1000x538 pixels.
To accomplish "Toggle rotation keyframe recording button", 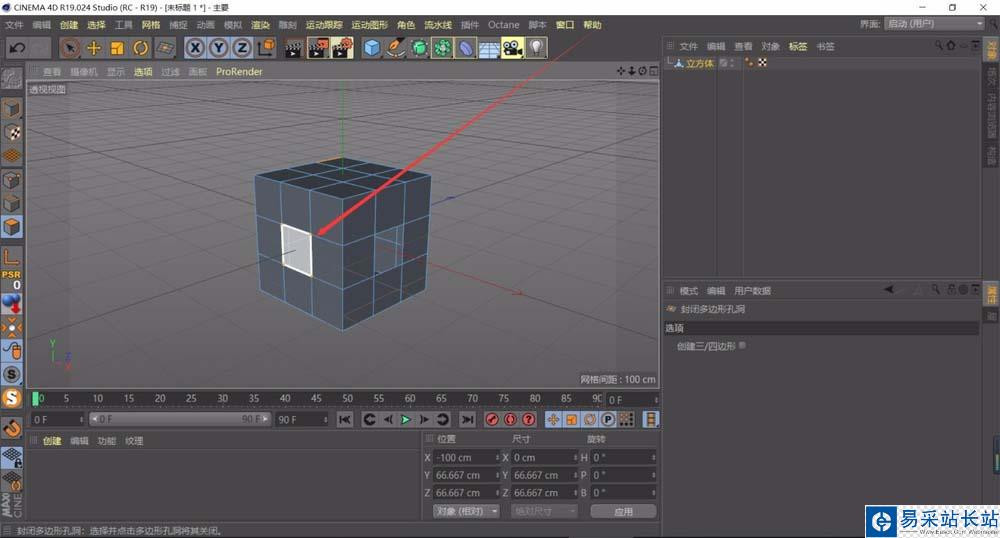I will pos(590,419).
